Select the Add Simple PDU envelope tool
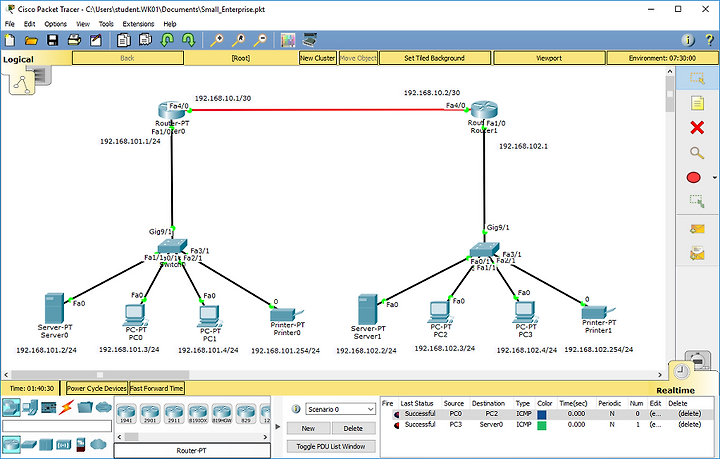Screen dimensions: 720x459 697,229
